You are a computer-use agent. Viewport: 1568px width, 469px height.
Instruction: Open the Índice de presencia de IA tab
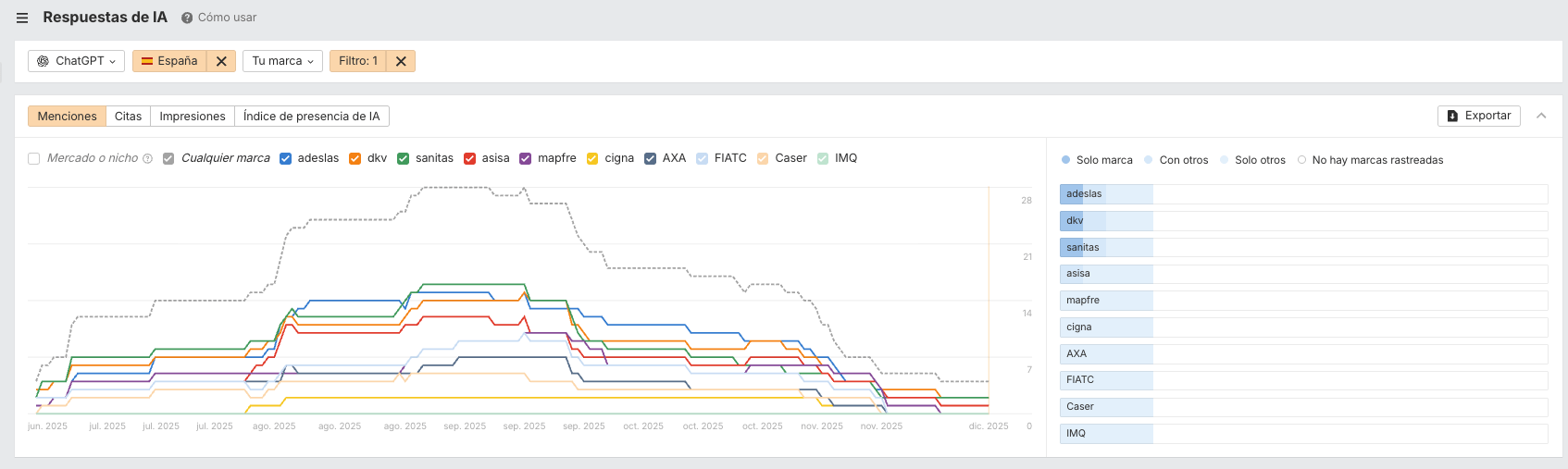[311, 117]
